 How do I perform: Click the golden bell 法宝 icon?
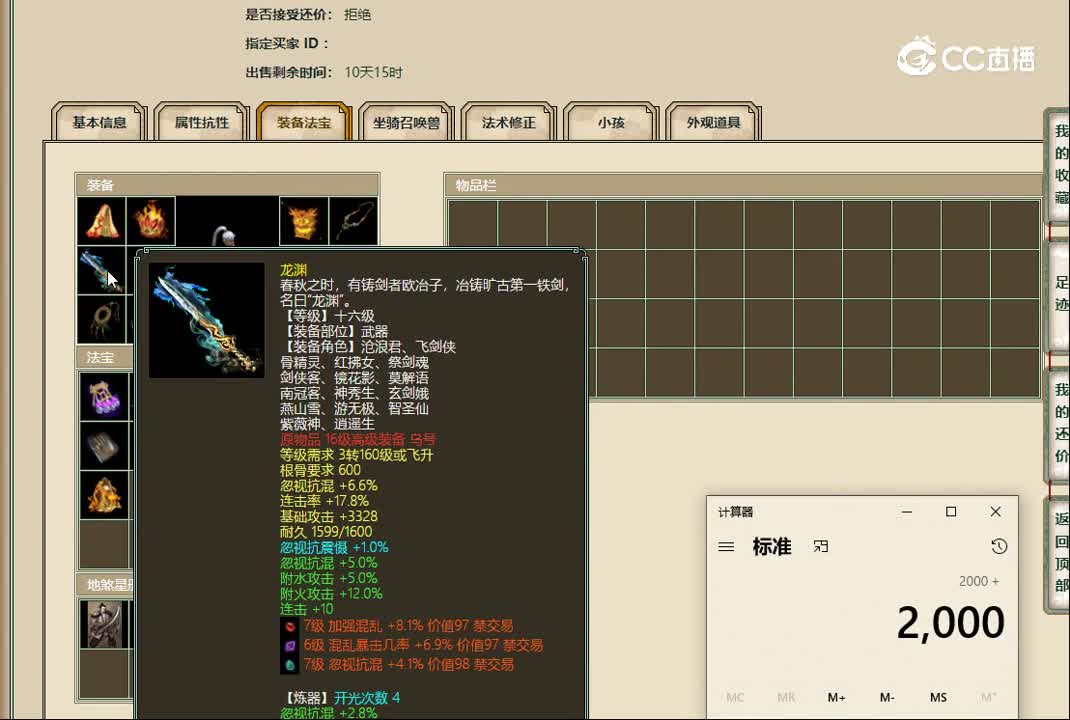[104, 495]
